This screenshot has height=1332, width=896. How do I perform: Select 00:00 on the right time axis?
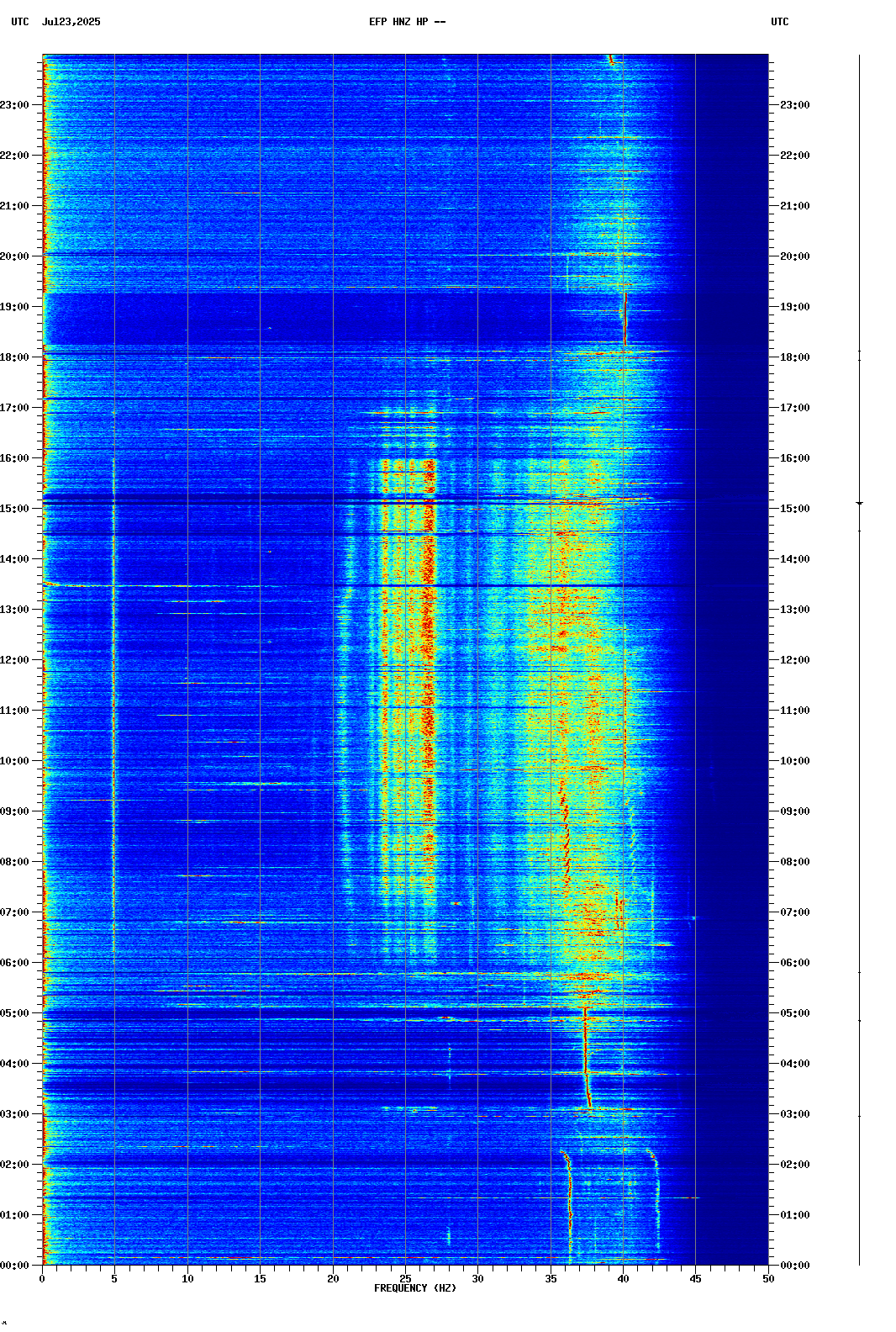[x=795, y=1266]
